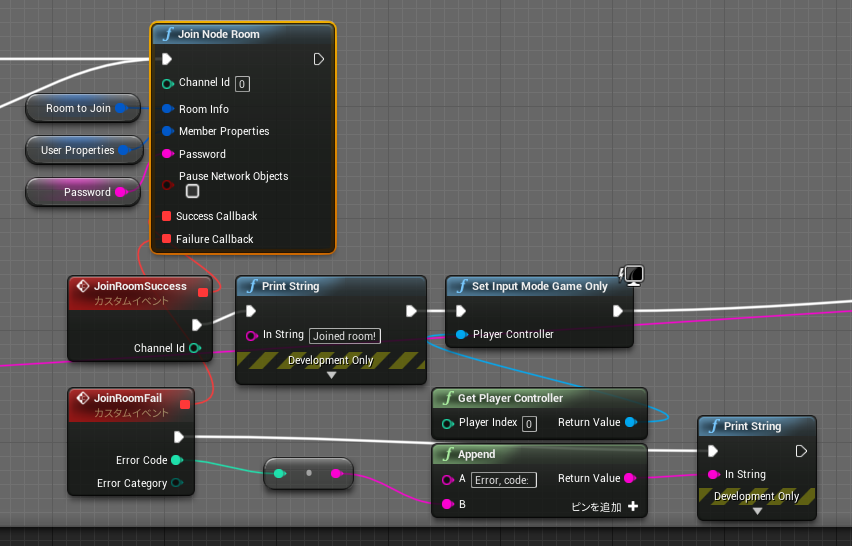Click the Pause Network Objects pin

[167, 185]
